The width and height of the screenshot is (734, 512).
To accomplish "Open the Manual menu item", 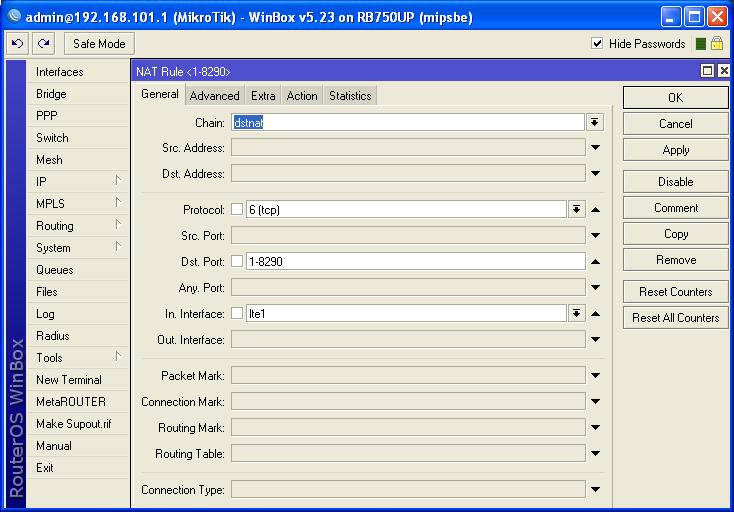I will [78, 446].
